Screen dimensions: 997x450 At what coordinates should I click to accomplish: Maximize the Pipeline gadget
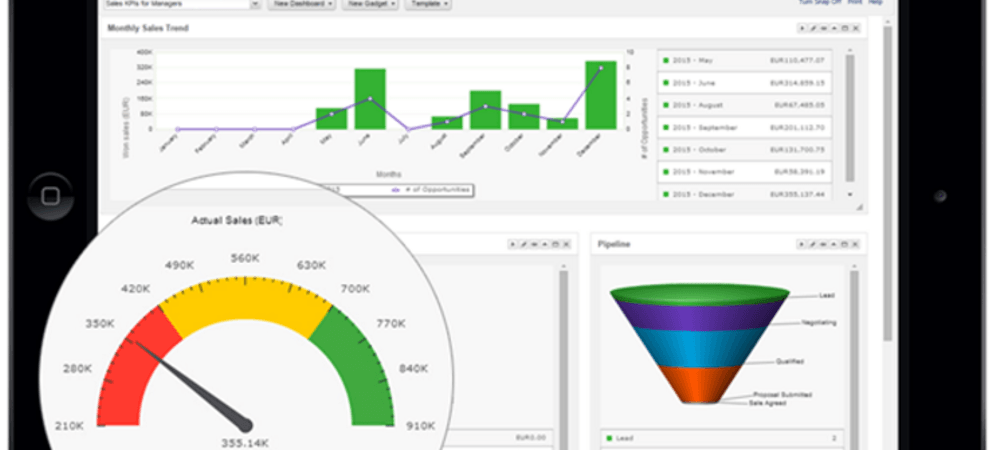click(844, 244)
